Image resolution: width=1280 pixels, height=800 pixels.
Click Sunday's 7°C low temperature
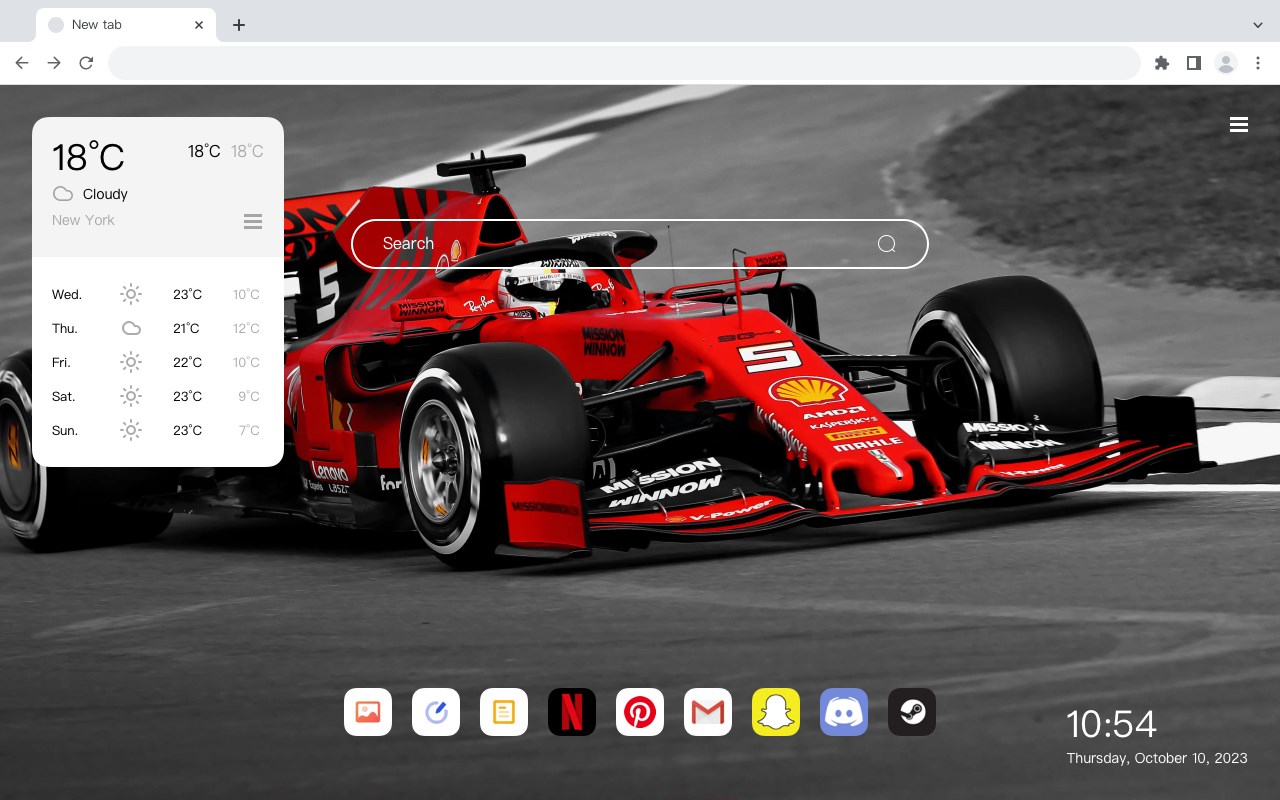click(249, 430)
